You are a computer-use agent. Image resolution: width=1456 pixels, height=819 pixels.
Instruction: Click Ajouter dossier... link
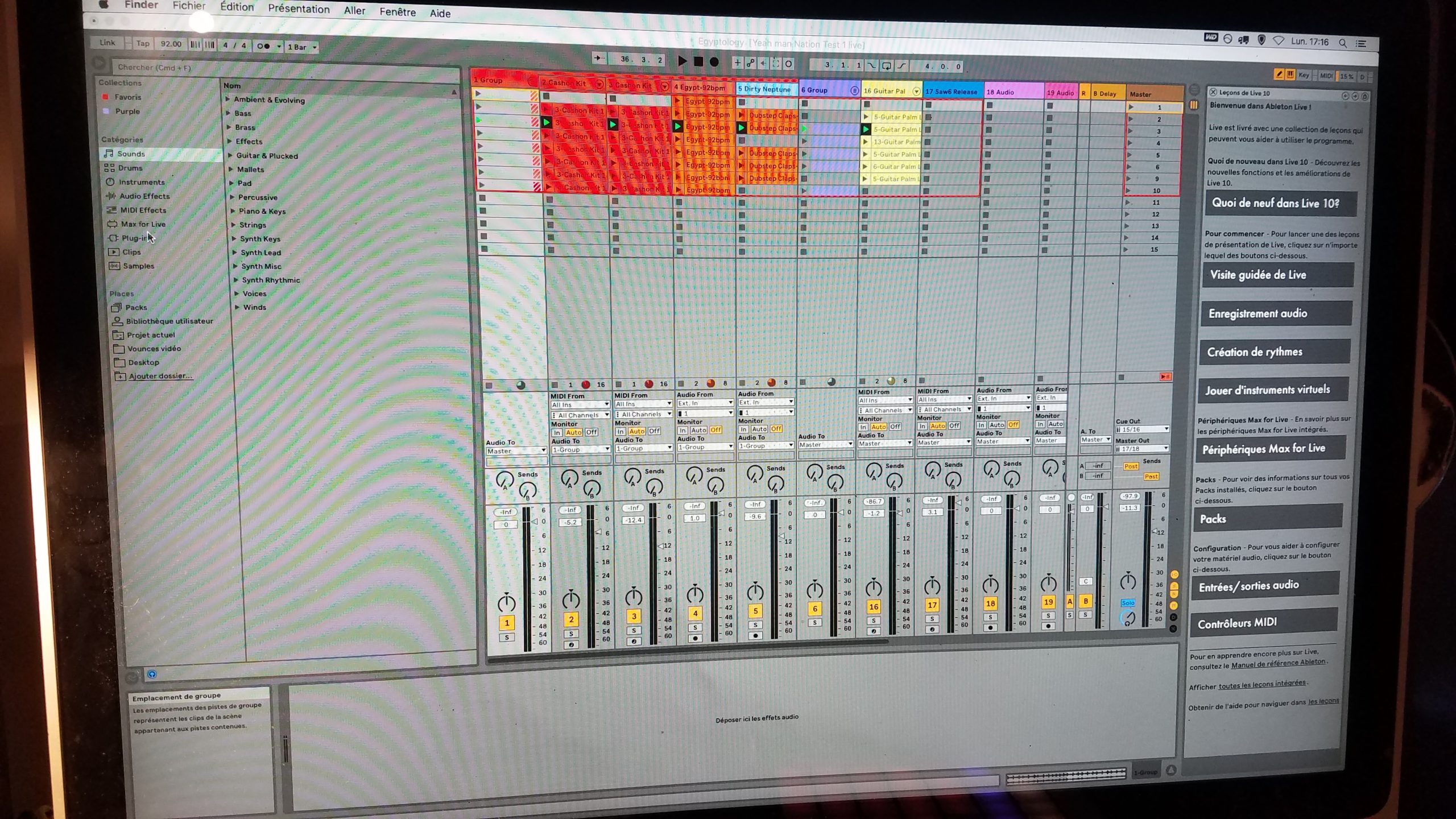[x=160, y=376]
